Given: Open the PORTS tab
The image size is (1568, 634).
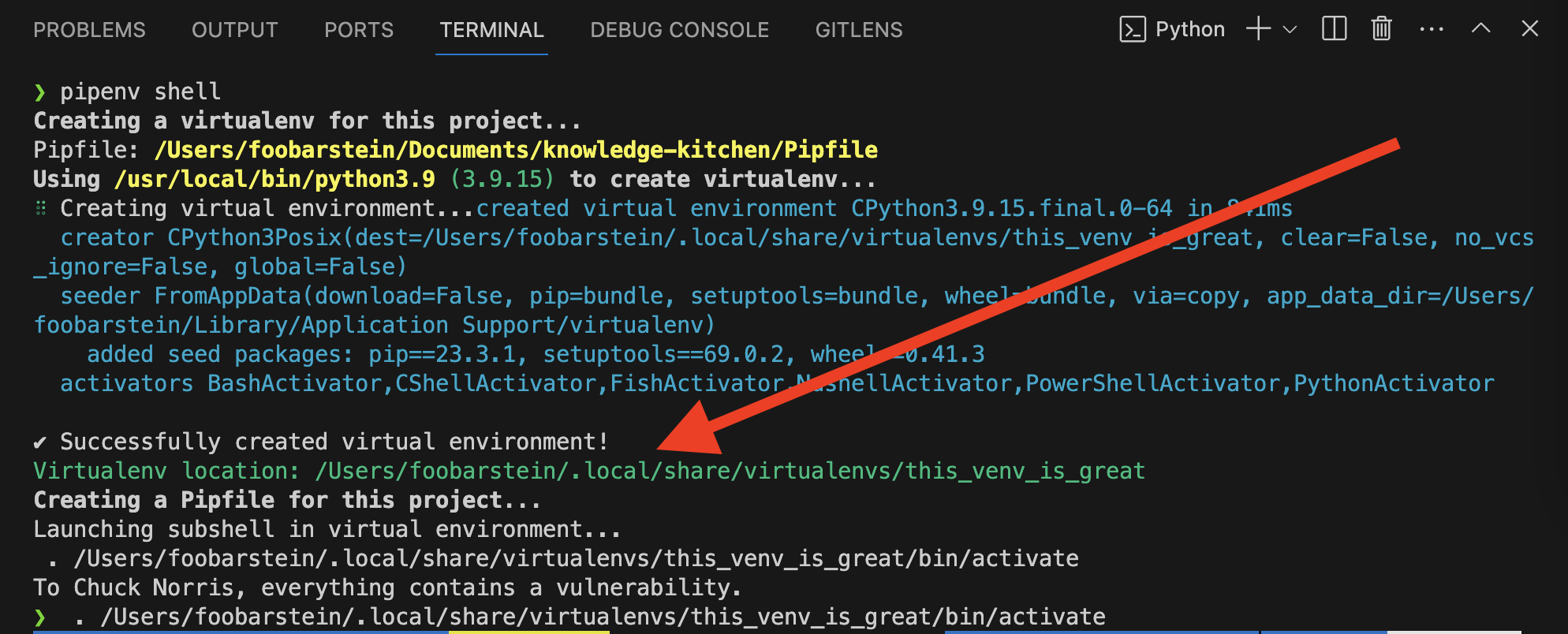Looking at the screenshot, I should pyautogui.click(x=359, y=30).
